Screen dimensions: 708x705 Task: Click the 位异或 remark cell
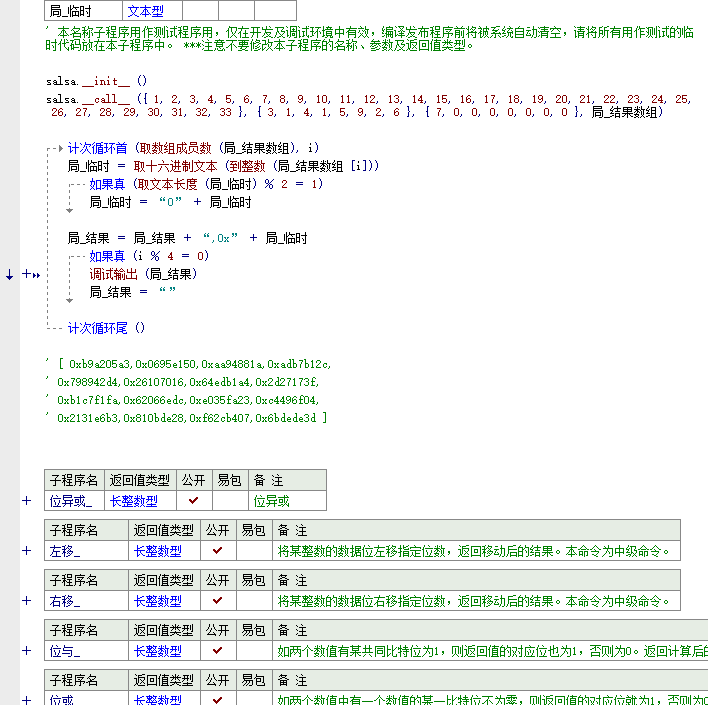point(287,500)
